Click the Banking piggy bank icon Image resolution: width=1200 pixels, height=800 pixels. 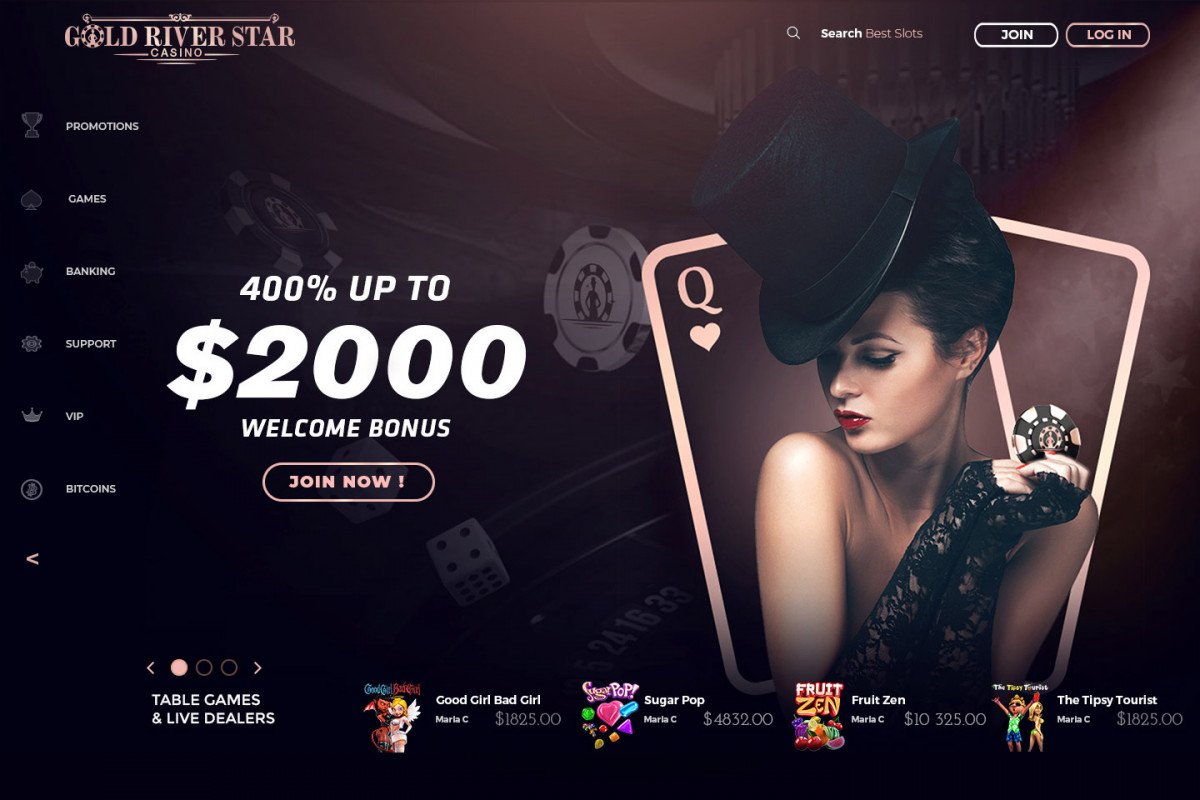(x=32, y=271)
